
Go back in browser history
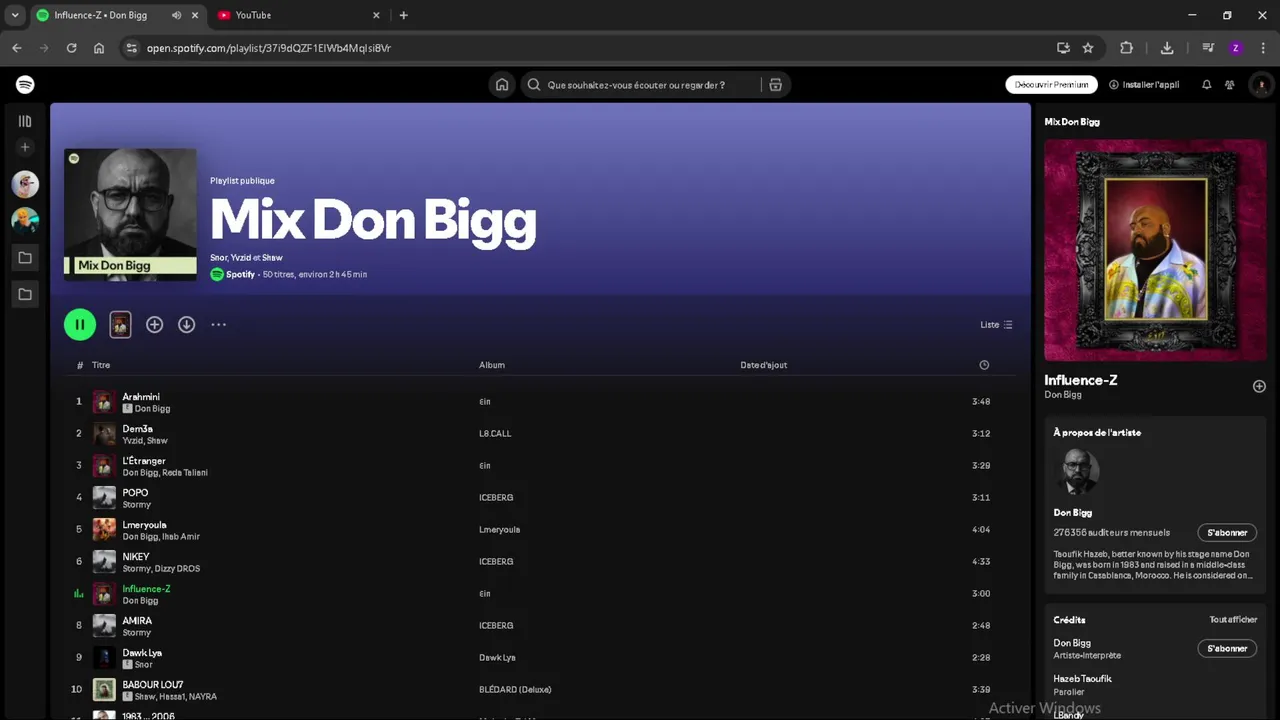(x=17, y=48)
